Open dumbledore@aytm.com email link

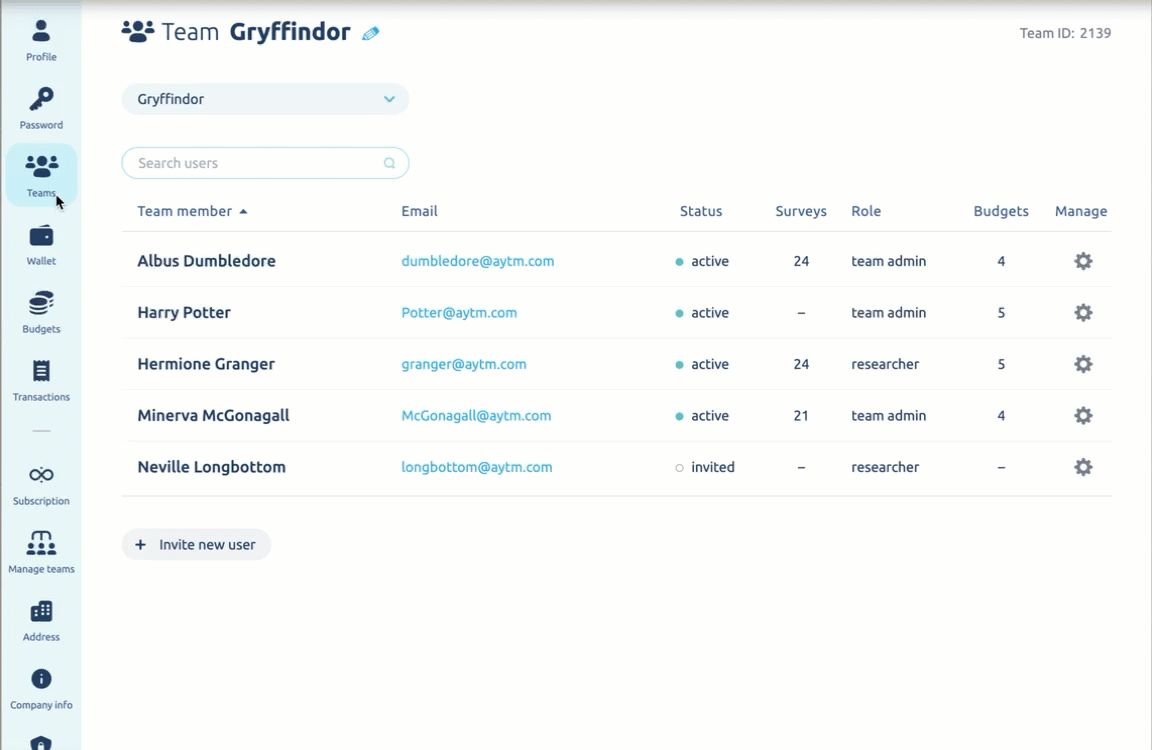point(477,261)
